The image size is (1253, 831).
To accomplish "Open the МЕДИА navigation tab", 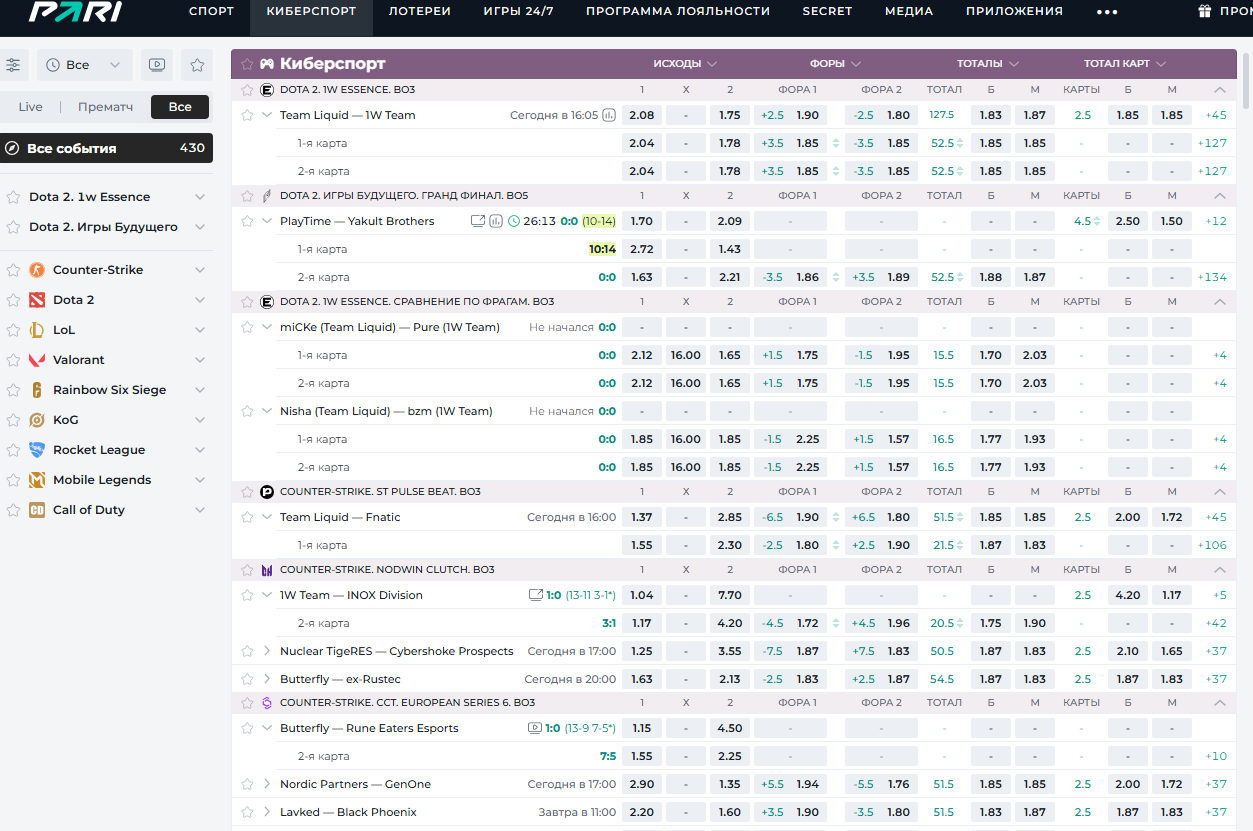I will point(909,12).
